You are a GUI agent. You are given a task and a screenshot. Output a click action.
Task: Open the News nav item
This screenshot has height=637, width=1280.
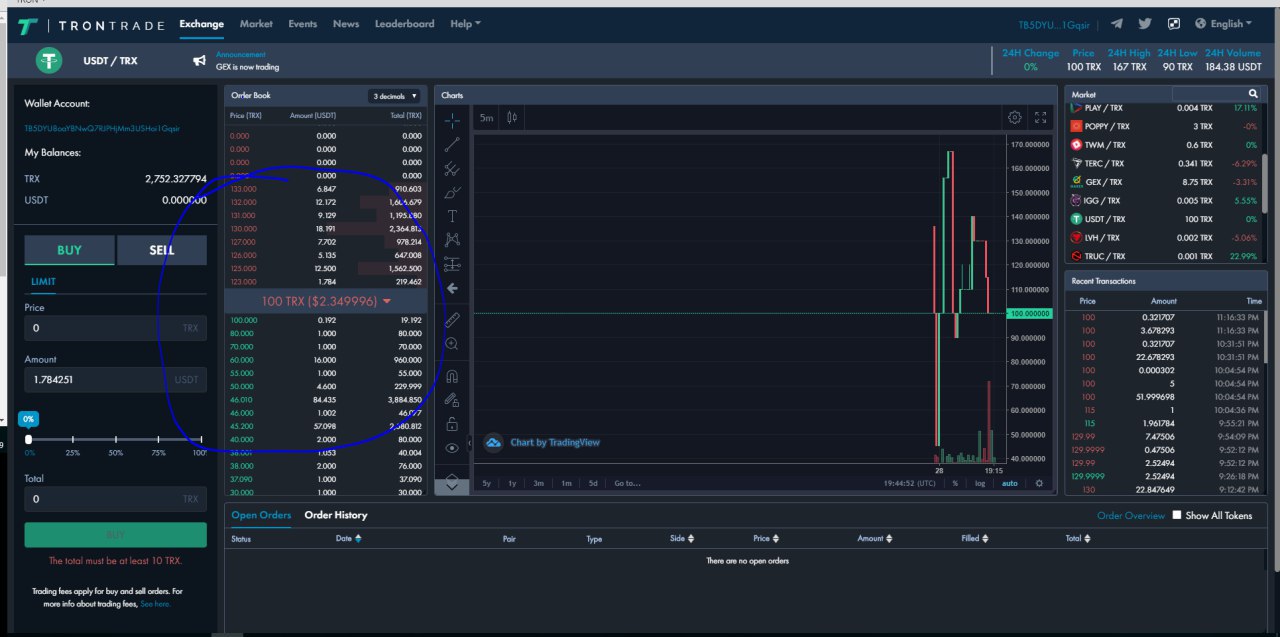click(x=346, y=24)
